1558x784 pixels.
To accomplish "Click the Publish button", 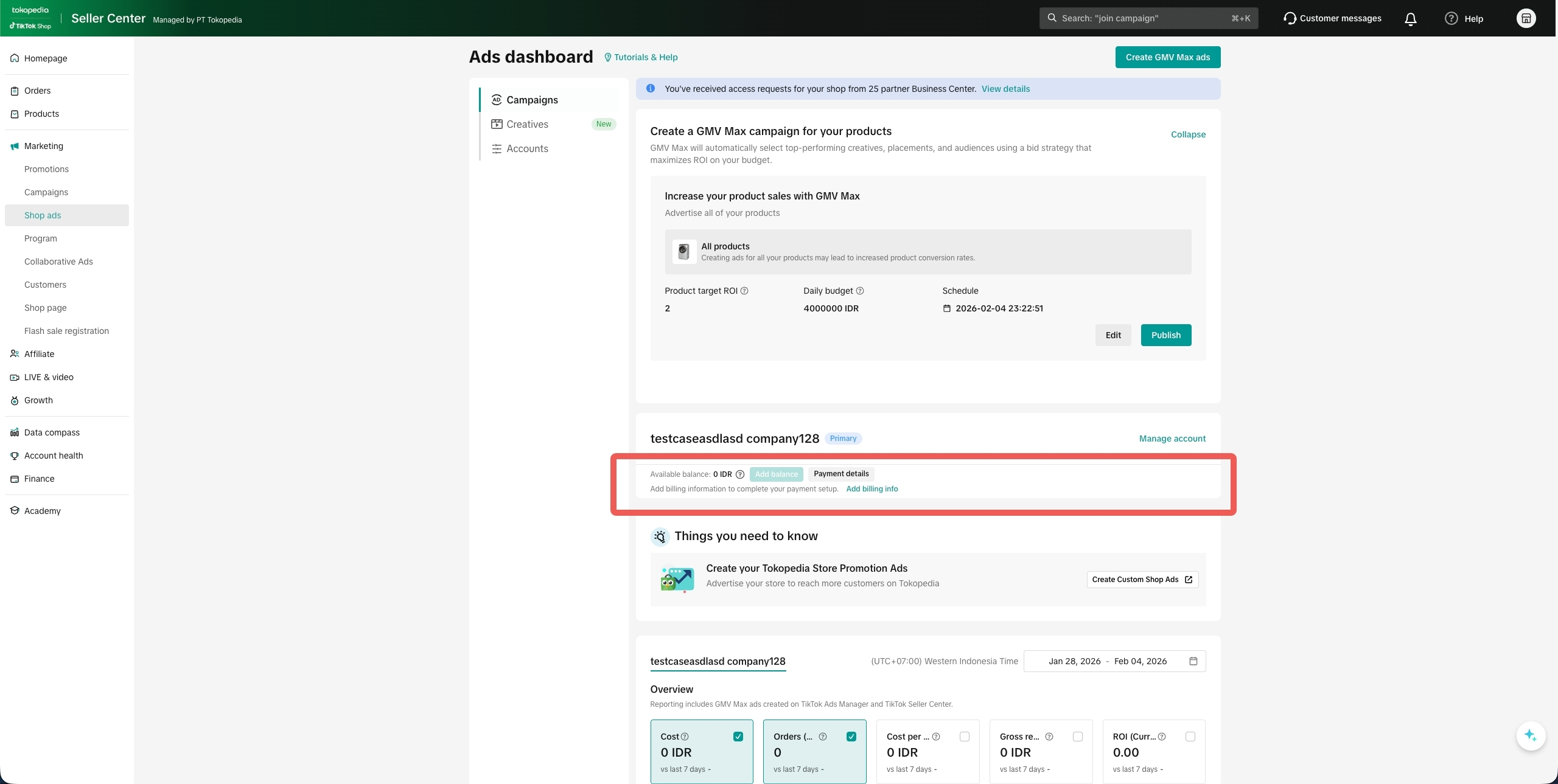I will (x=1165, y=335).
